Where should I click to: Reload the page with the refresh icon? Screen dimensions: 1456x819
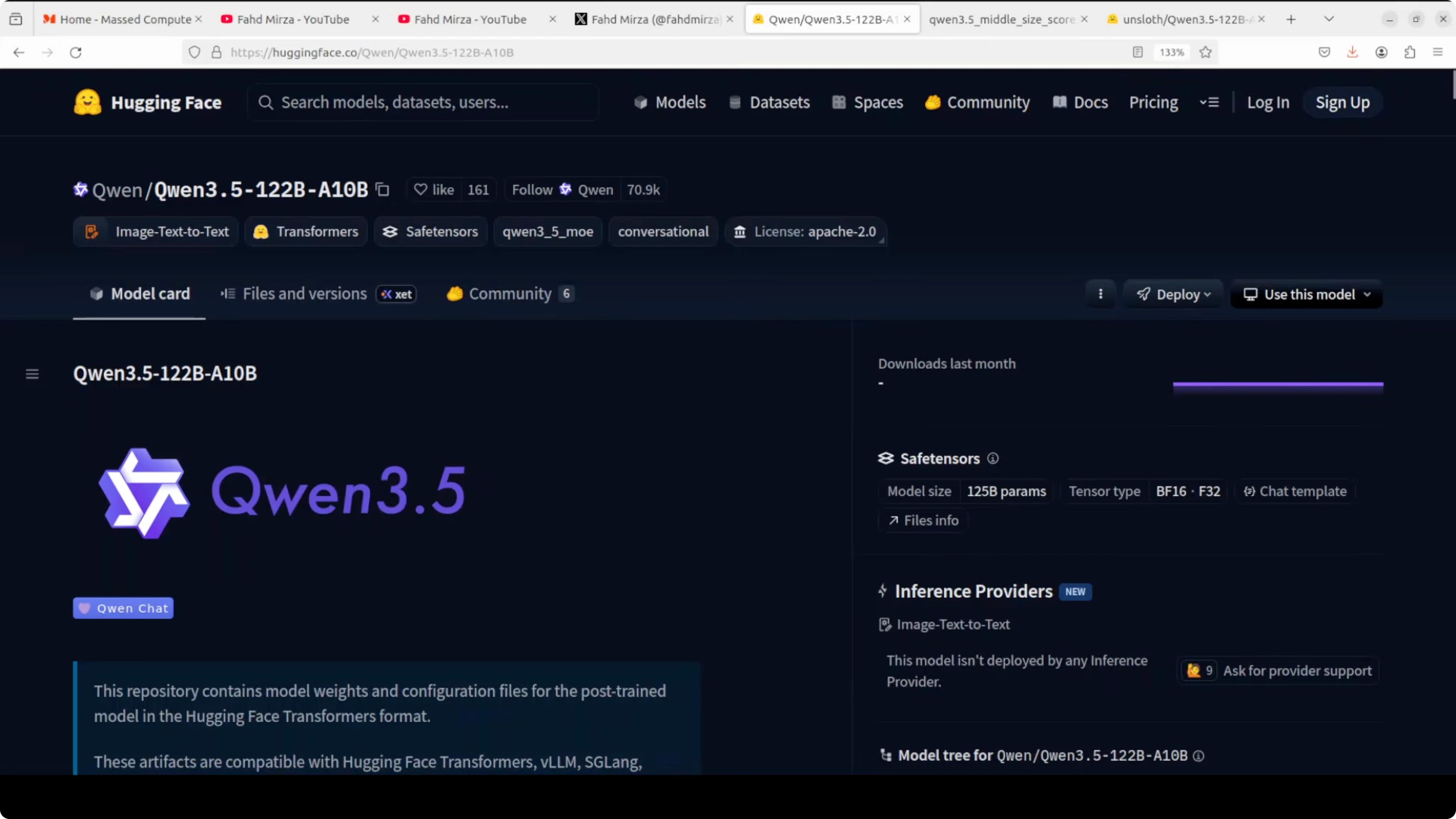tap(76, 53)
